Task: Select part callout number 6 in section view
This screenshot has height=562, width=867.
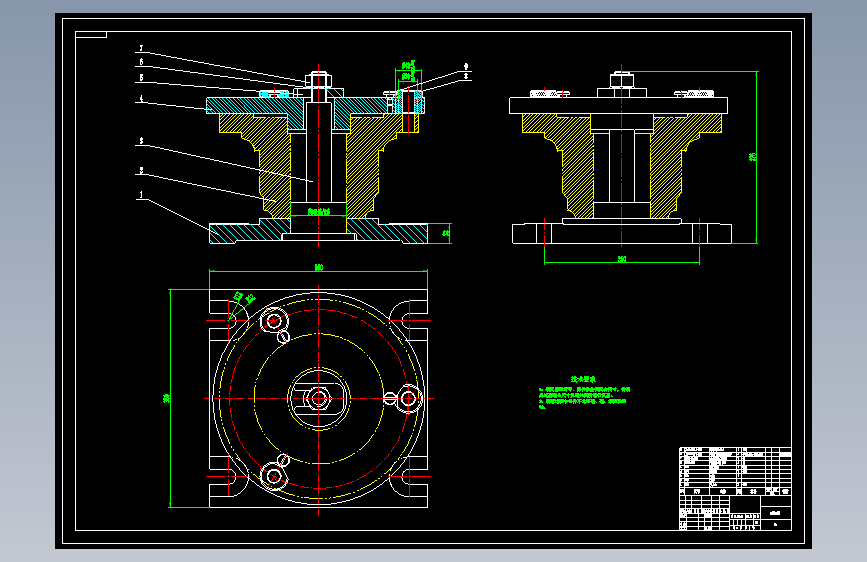Action: (141, 62)
